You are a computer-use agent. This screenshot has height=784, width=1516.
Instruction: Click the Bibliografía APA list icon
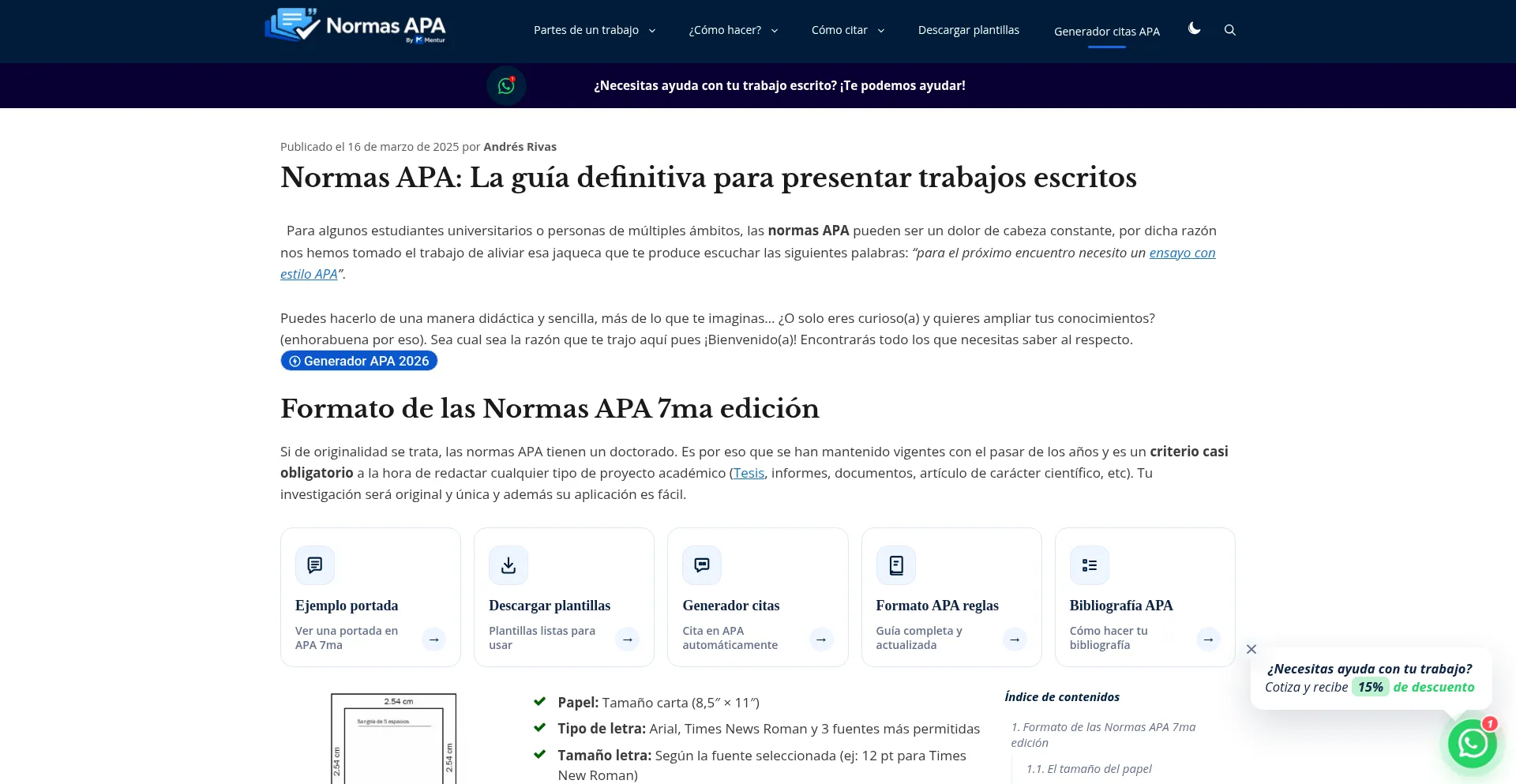[x=1090, y=565]
